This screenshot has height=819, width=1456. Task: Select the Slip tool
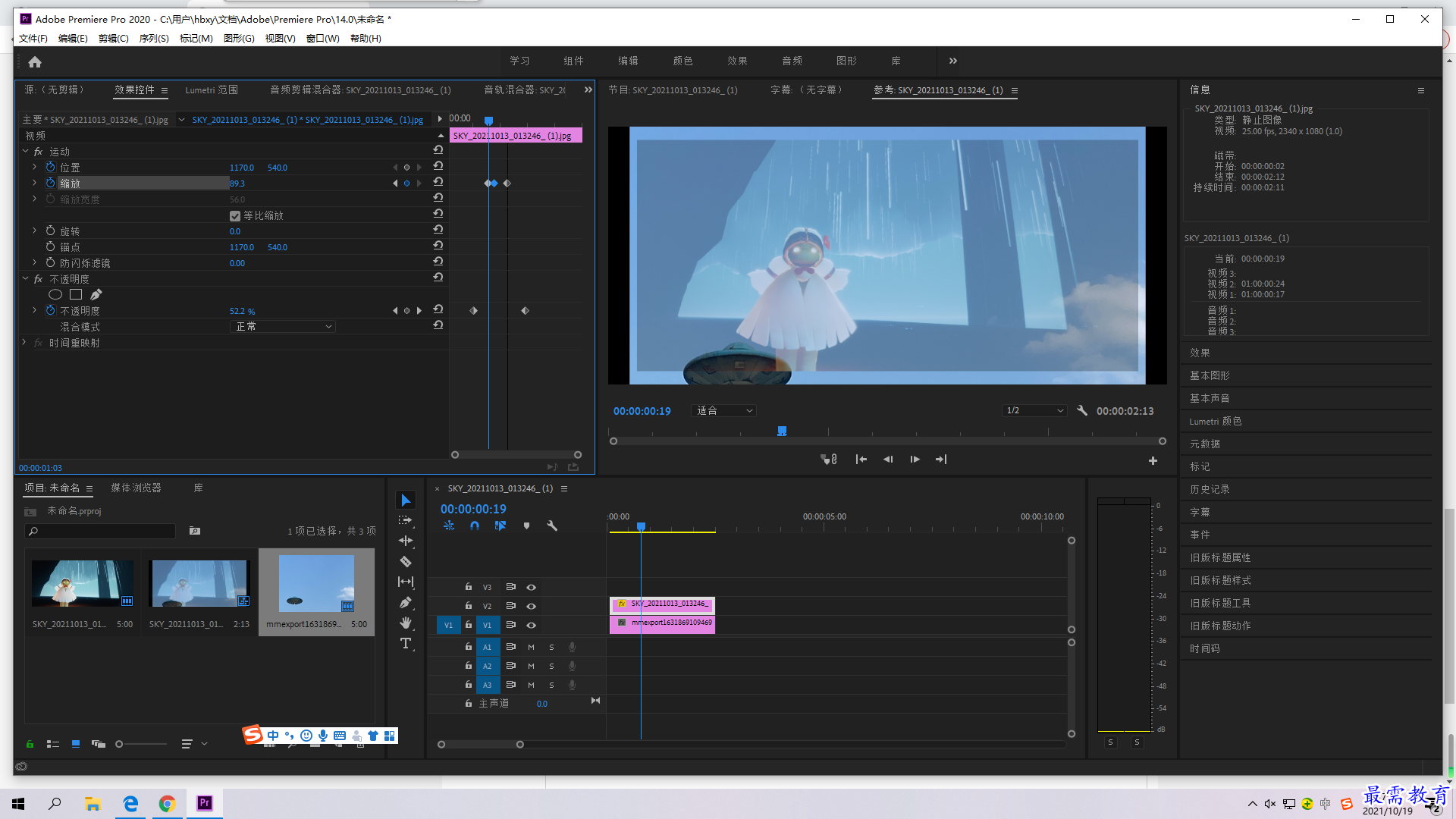coord(406,582)
